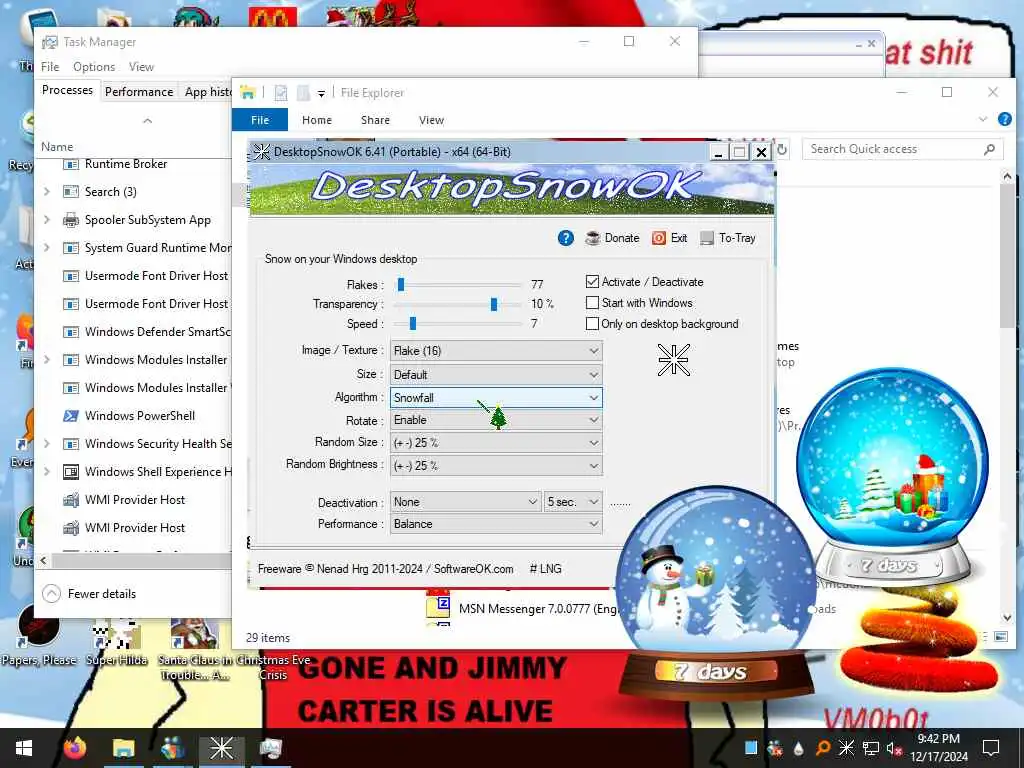Open the Performance Balance dropdown
Image resolution: width=1024 pixels, height=768 pixels.
pyautogui.click(x=496, y=524)
